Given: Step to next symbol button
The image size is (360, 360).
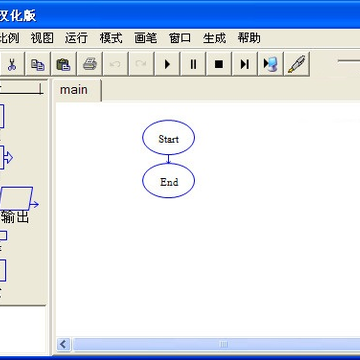Looking at the screenshot, I should (245, 64).
